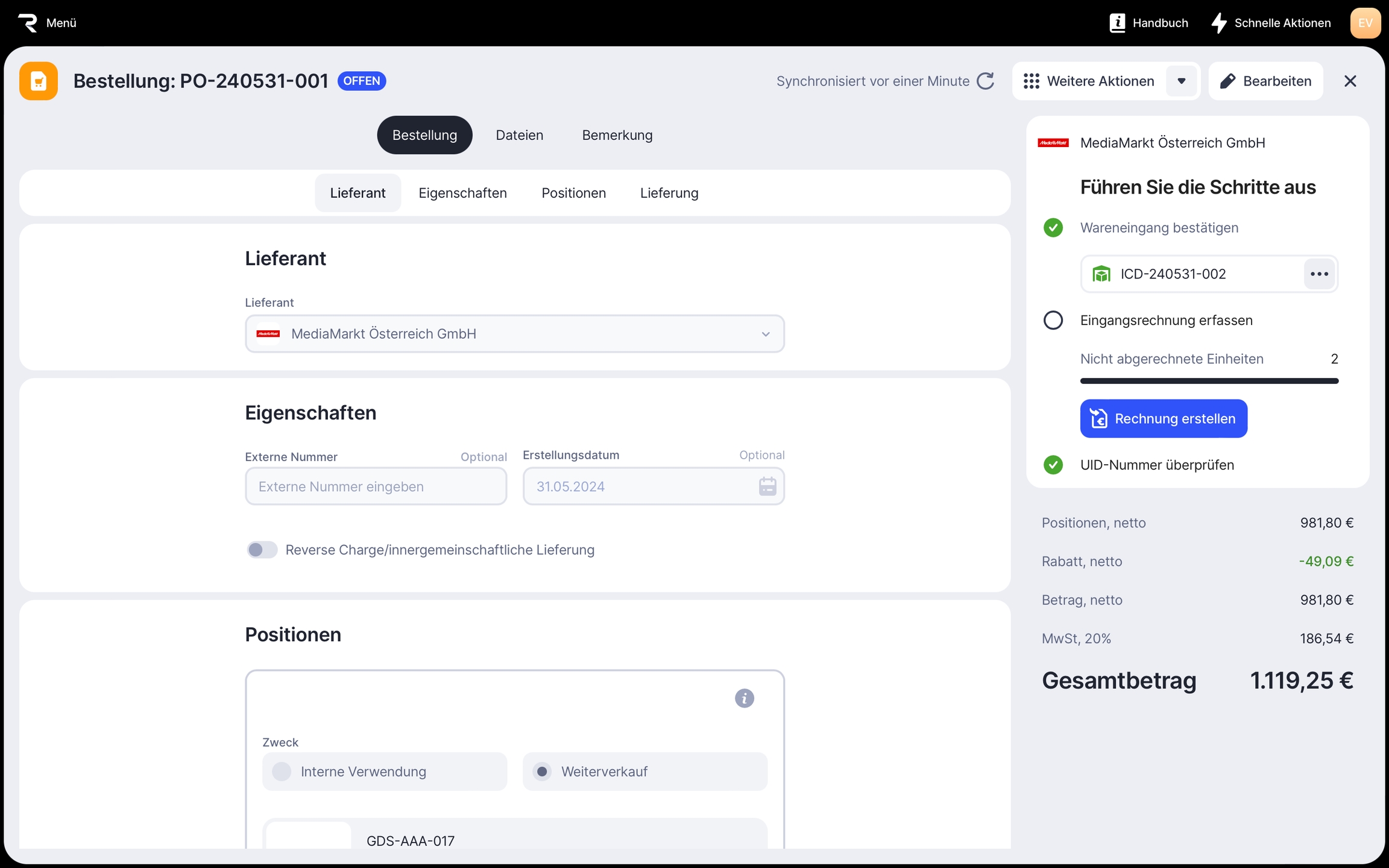Jump to the Positionen section tab
Viewport: 1389px width, 868px height.
coord(573,193)
